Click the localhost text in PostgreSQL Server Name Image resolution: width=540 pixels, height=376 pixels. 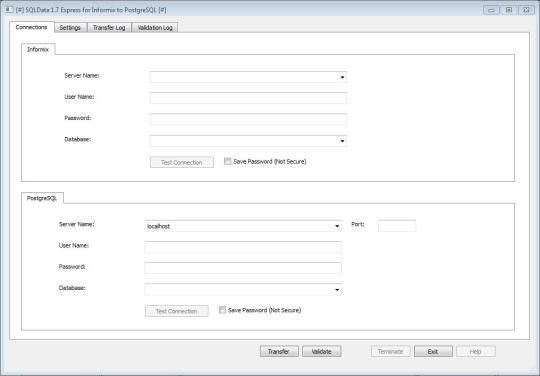(x=158, y=226)
